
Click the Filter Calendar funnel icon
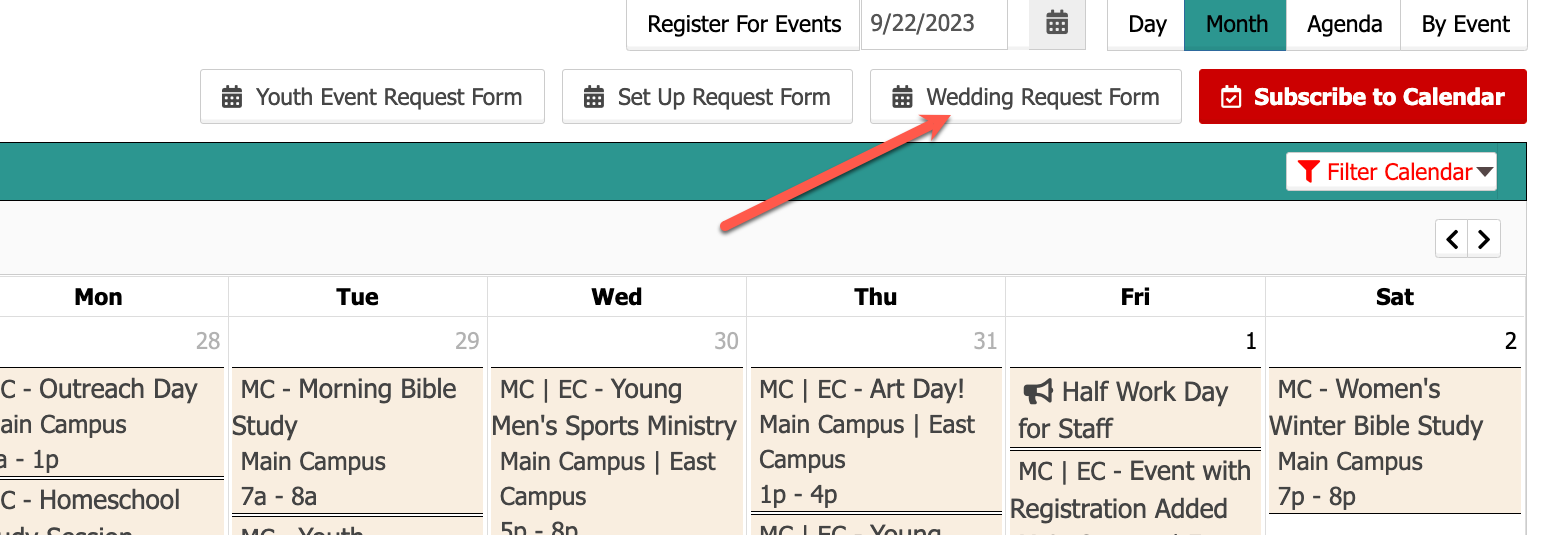(1308, 172)
